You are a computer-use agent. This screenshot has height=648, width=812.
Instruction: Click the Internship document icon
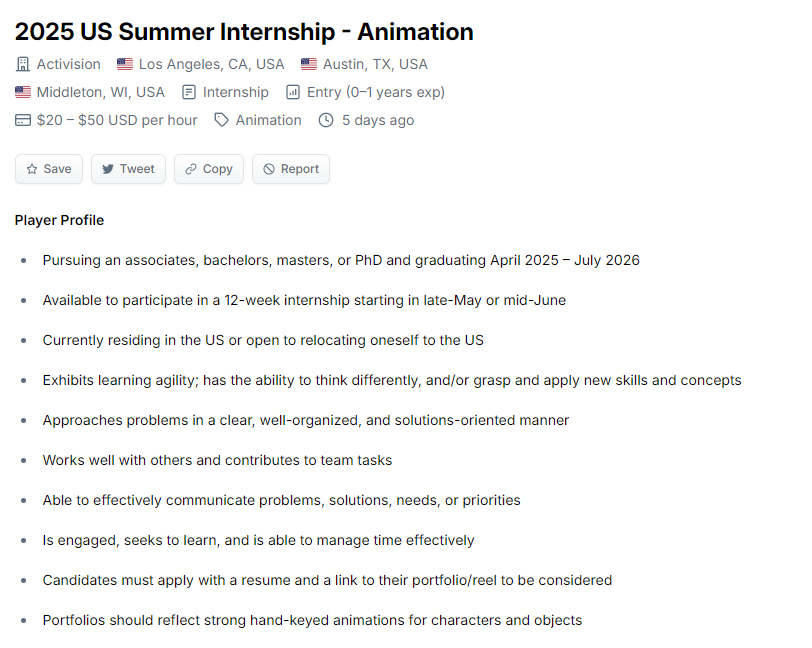189,92
